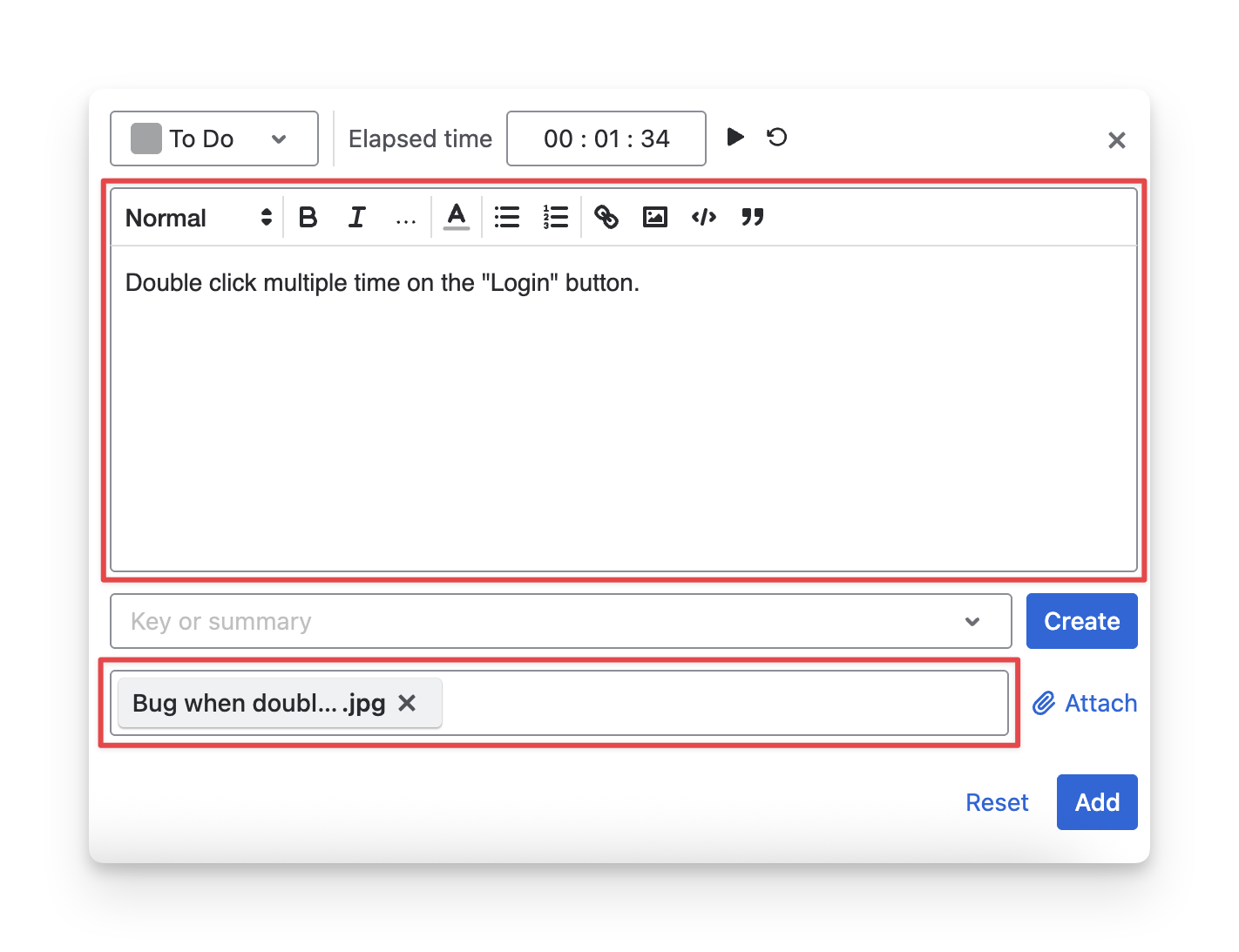Insert a bulleted list
Image resolution: width=1239 pixels, height=952 pixels.
[x=506, y=218]
